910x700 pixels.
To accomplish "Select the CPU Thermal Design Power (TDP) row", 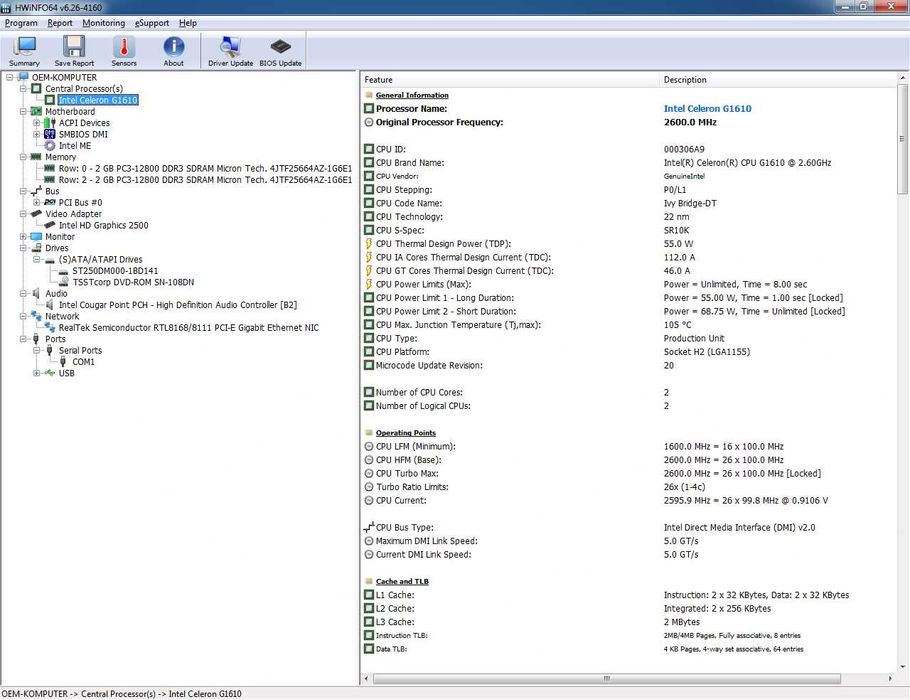I will [x=630, y=244].
